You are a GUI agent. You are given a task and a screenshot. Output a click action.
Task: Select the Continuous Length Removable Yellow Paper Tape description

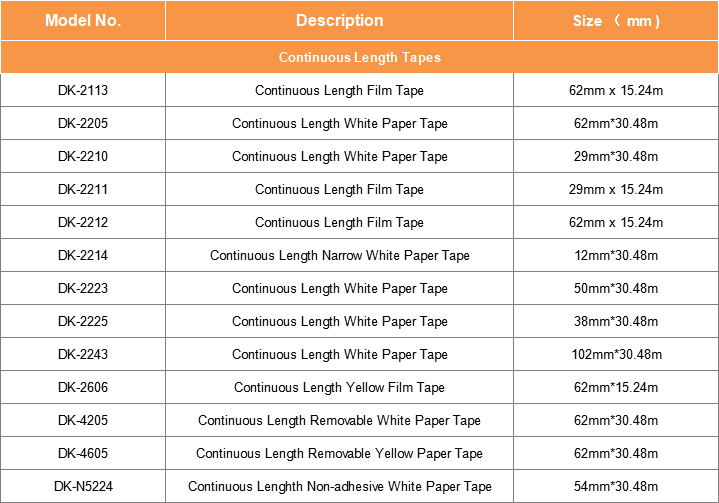point(339,454)
